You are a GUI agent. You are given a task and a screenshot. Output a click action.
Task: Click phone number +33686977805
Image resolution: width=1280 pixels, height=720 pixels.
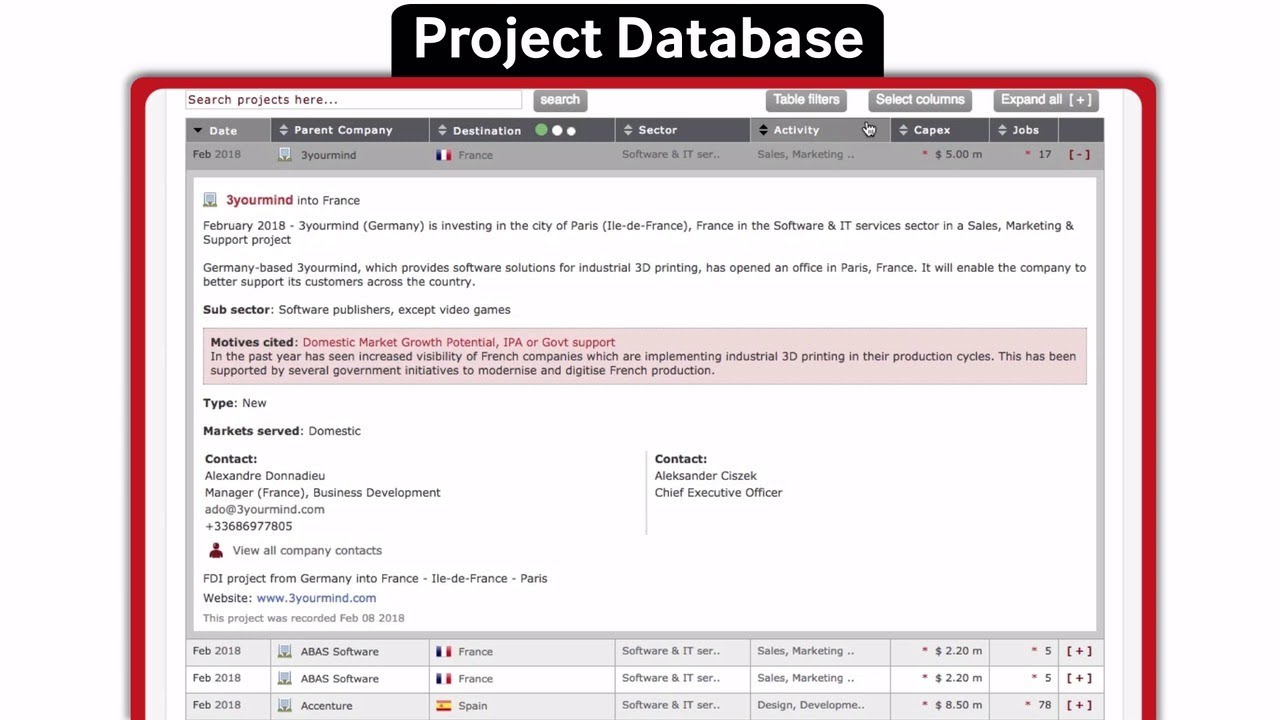248,526
